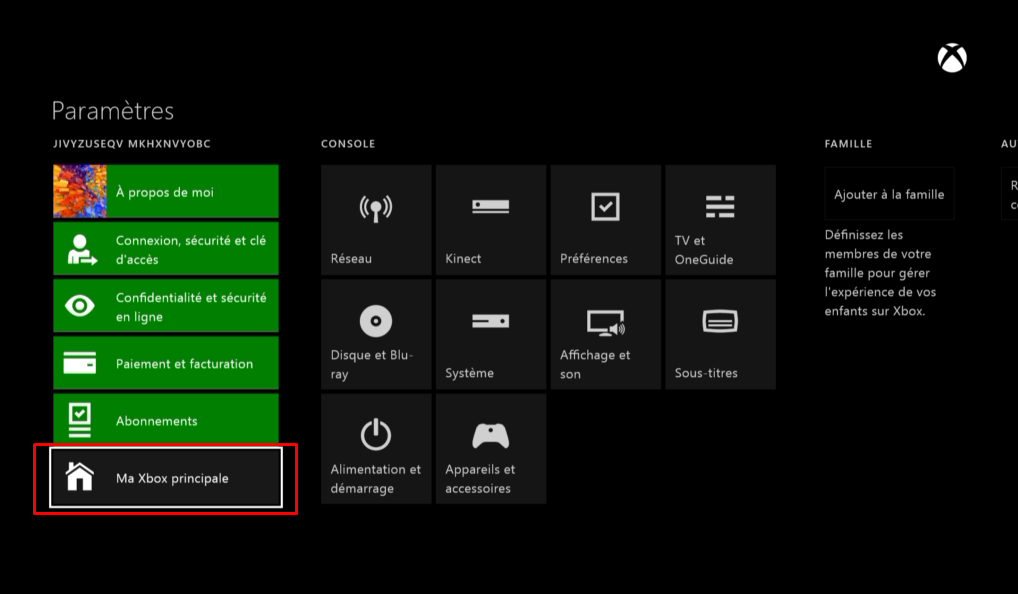The image size is (1018, 594).
Task: Click the Connexion person-with-arrow icon
Action: pyautogui.click(x=81, y=249)
